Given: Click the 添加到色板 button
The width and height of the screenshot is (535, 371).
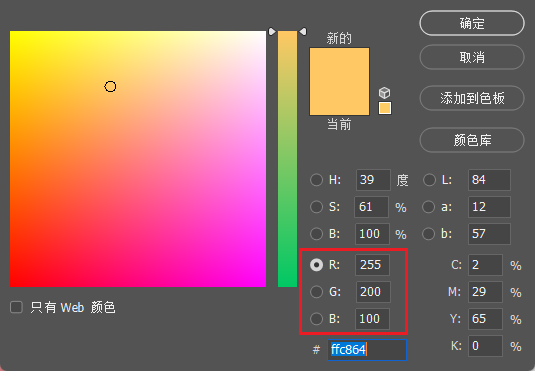Looking at the screenshot, I should 472,98.
